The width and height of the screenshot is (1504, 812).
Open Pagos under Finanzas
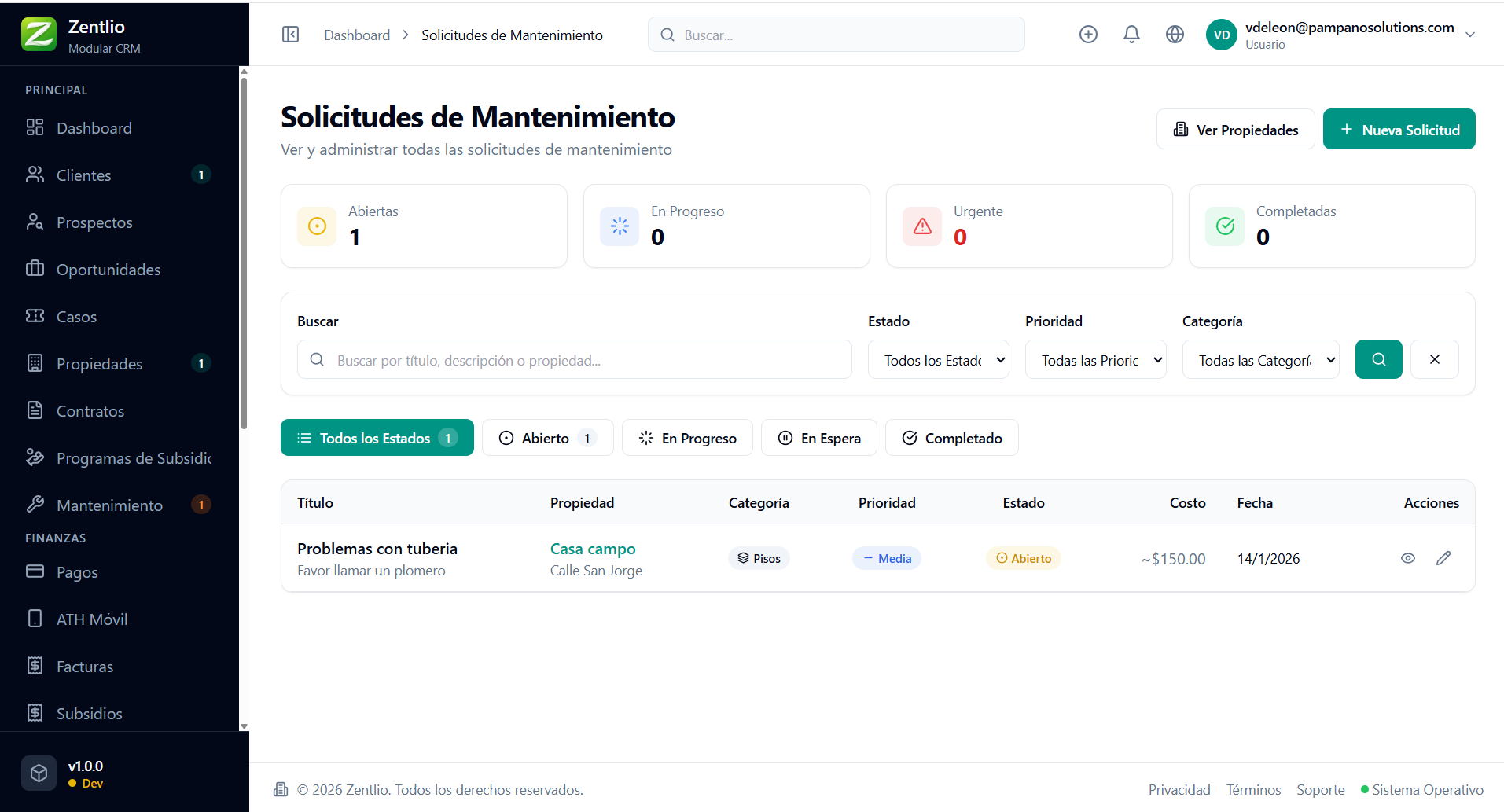tap(77, 571)
